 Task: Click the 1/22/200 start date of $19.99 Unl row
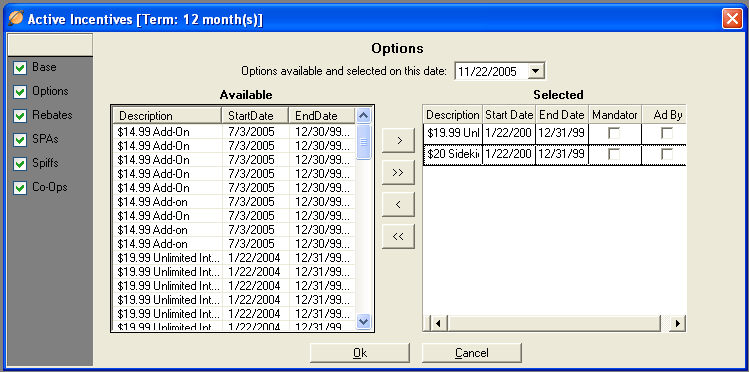[509, 134]
